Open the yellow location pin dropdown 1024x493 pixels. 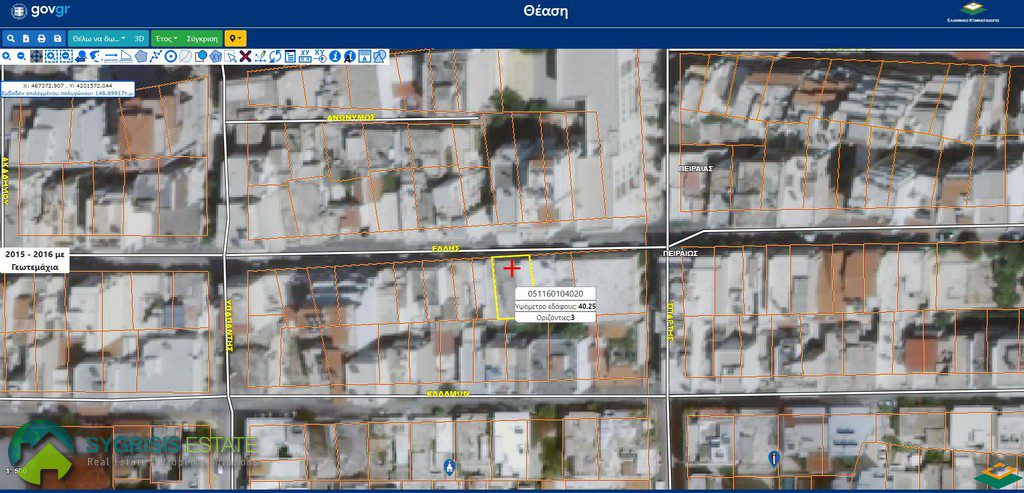click(x=235, y=38)
